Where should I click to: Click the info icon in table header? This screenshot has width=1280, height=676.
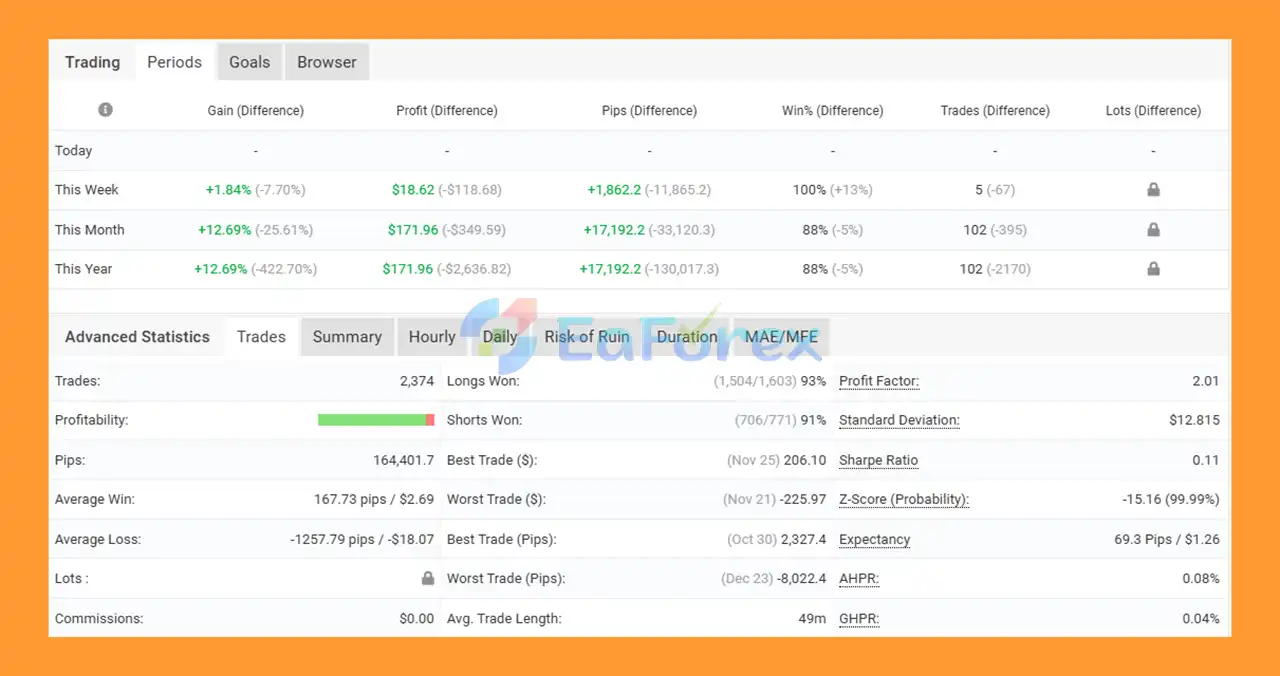[105, 110]
